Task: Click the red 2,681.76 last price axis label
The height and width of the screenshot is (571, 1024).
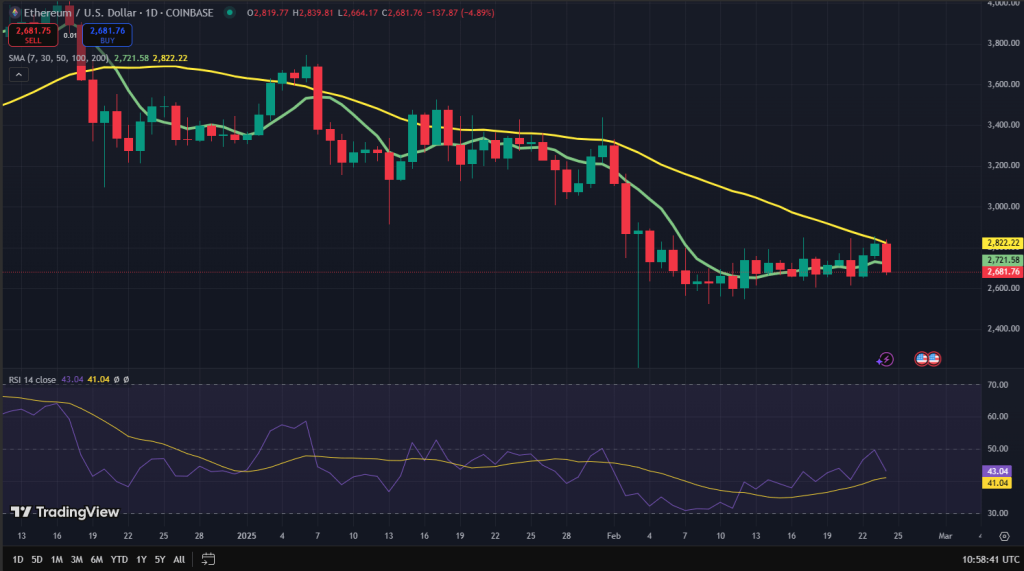Action: [1002, 272]
